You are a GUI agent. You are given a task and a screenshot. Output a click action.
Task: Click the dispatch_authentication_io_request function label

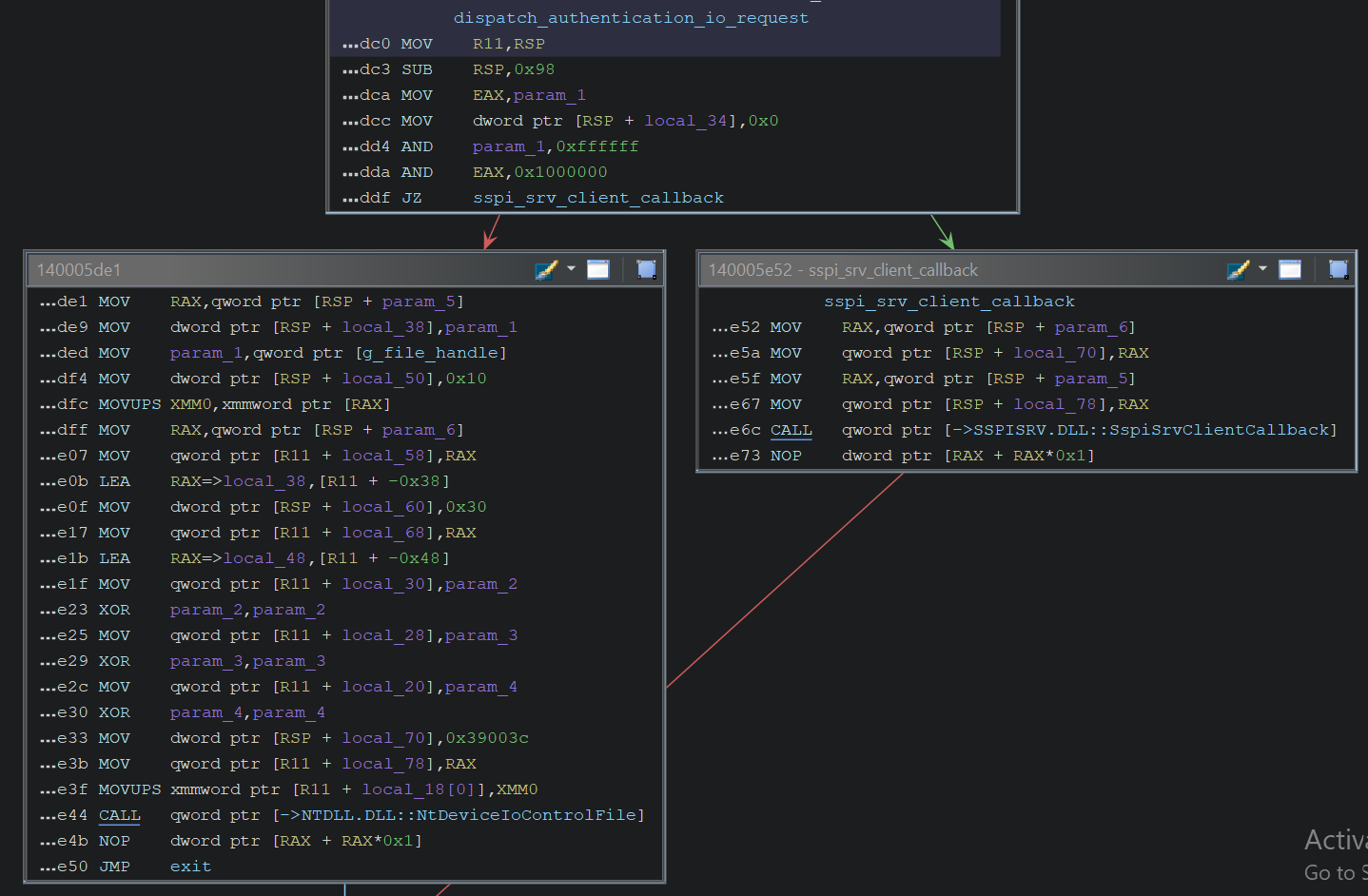click(x=631, y=18)
